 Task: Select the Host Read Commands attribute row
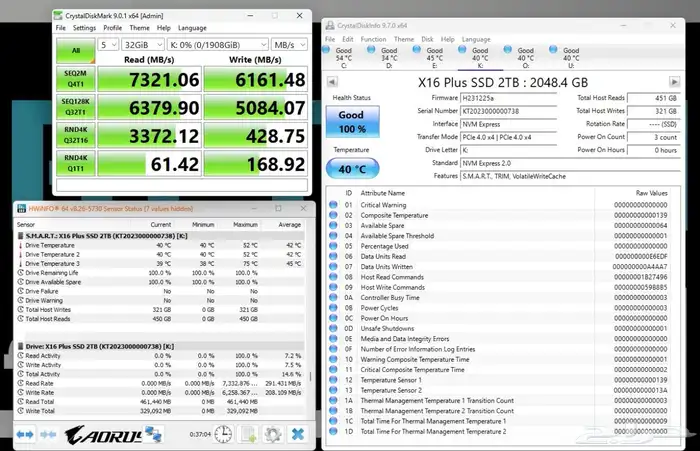click(x=503, y=277)
